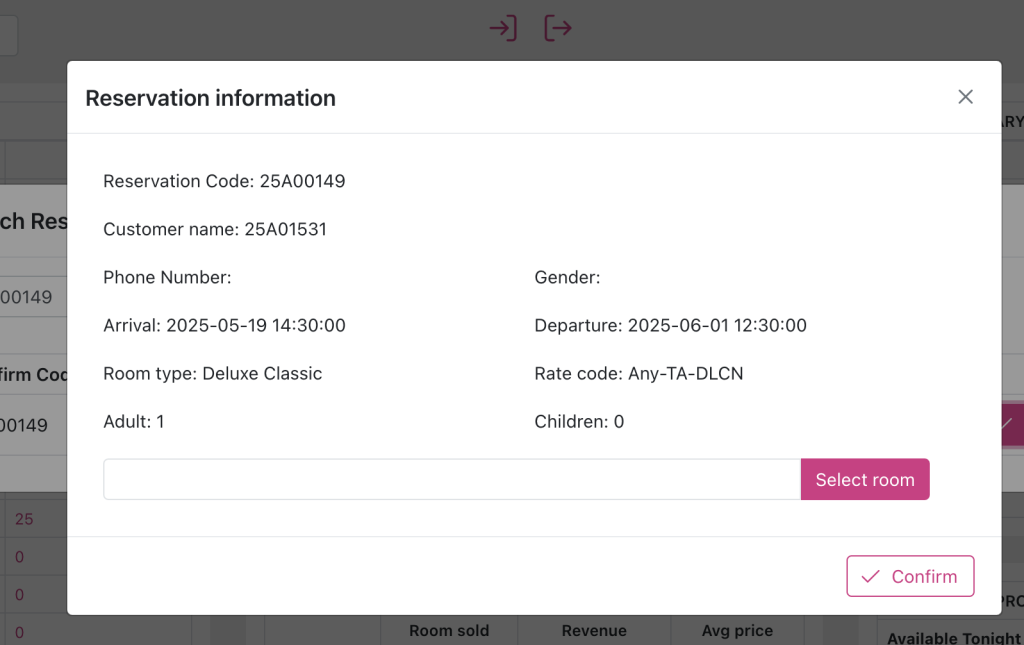This screenshot has width=1024, height=645.
Task: Click the Reservation Code 25A00149 text
Action: [x=224, y=181]
